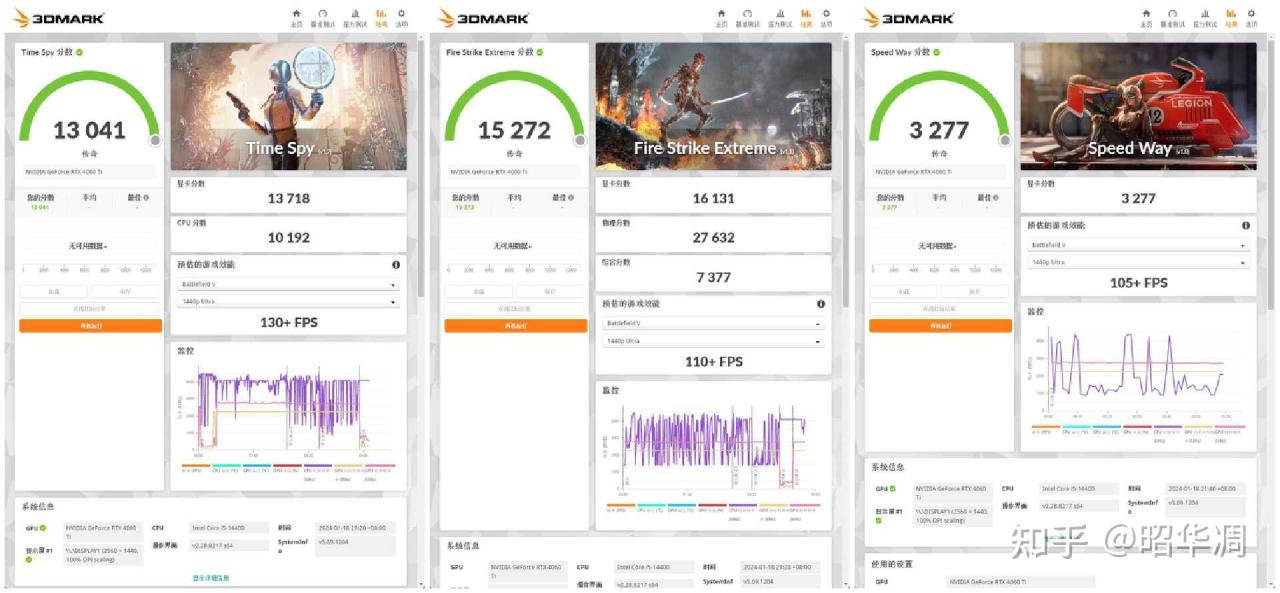Click the green validation check beside Time Spy score title
This screenshot has height=593, width=1280.
79,52
